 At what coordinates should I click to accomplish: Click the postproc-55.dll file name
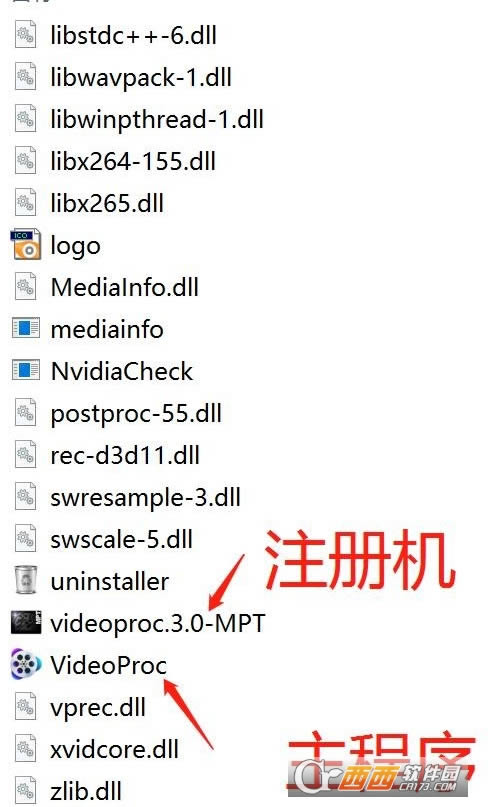click(x=136, y=414)
